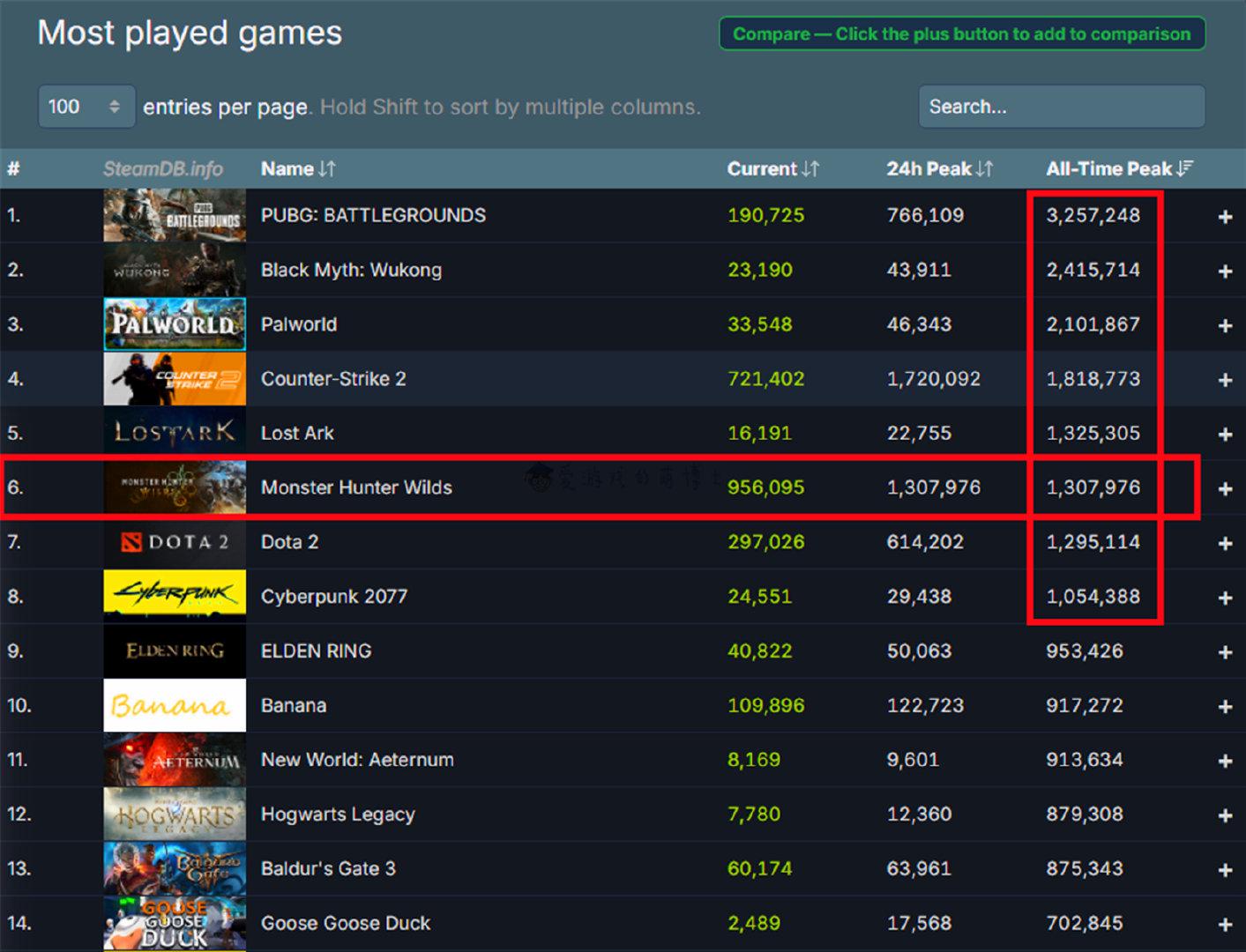Screen dimensions: 1246x952
Task: Click plus icon beside Dota 2
Action: (1225, 544)
